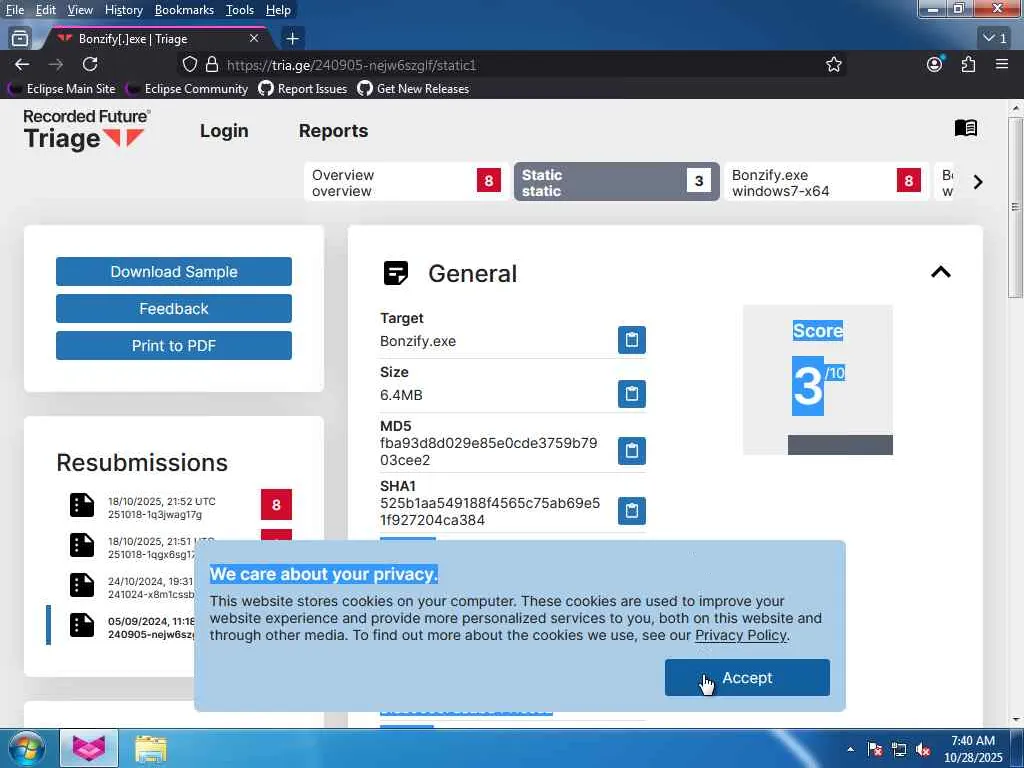Open the Privacy Policy link
This screenshot has height=768, width=1024.
pos(741,635)
